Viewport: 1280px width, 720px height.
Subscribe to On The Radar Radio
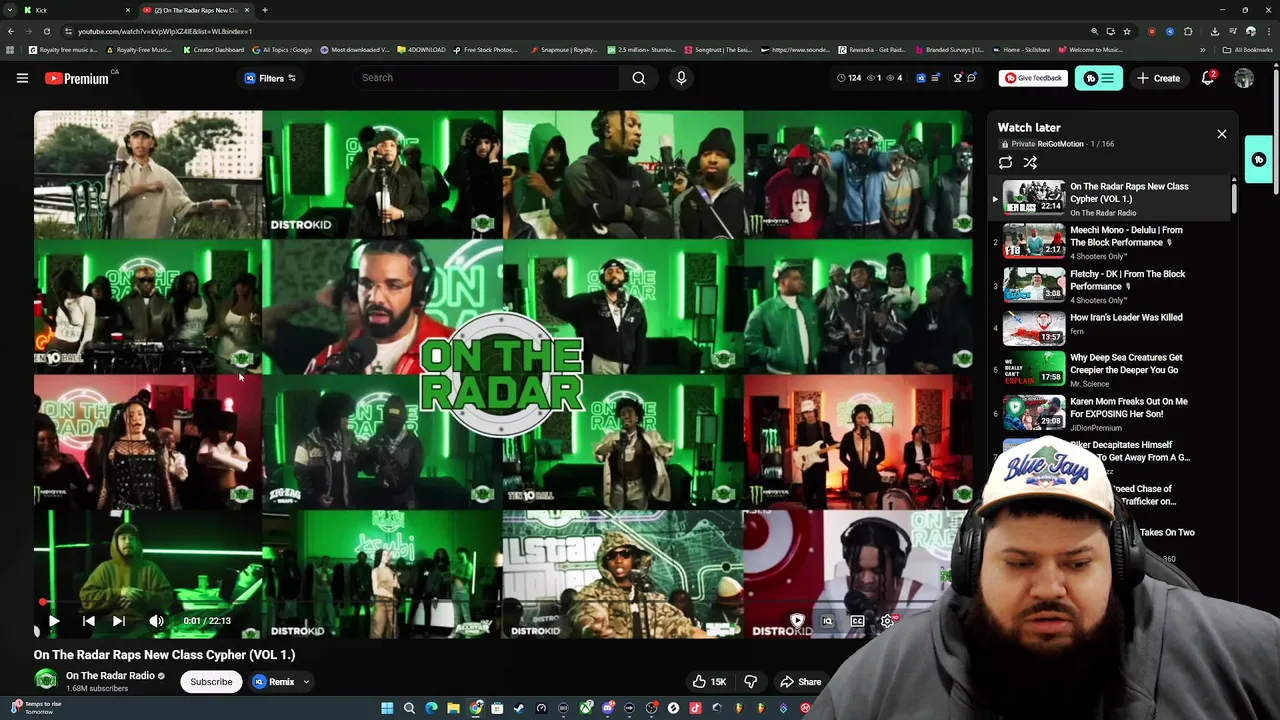(211, 682)
